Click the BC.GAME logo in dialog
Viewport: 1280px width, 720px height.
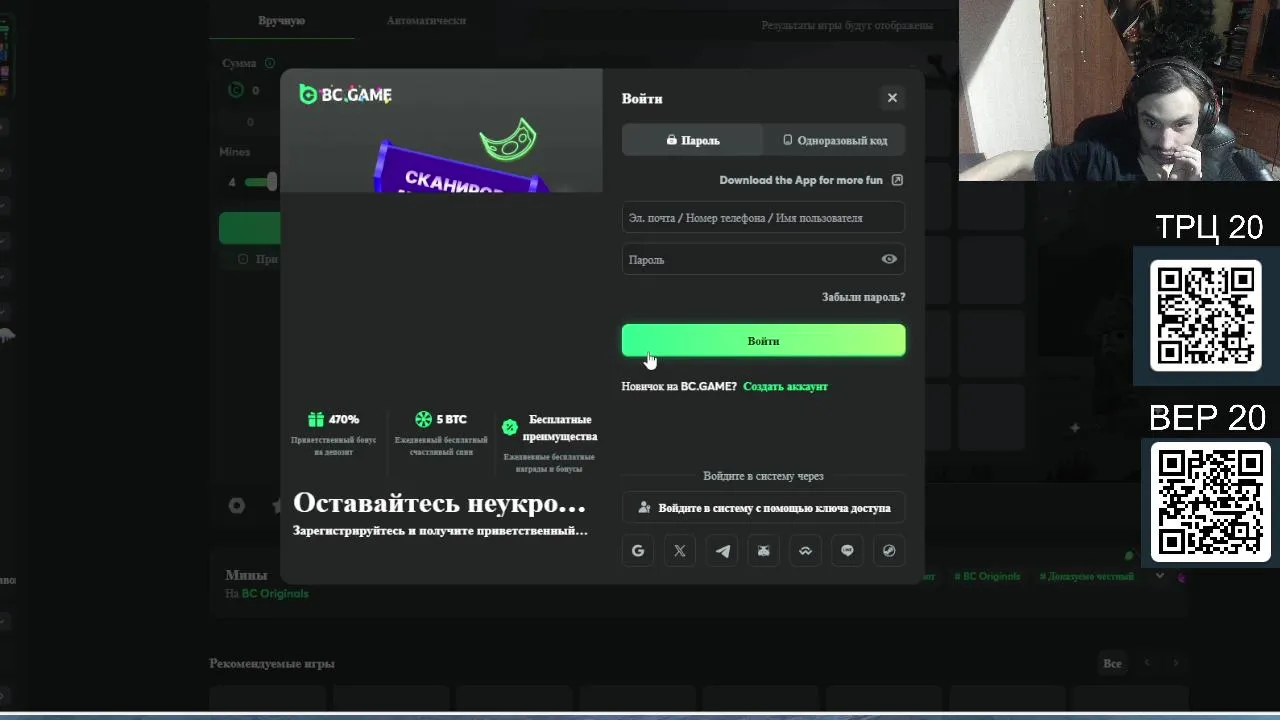point(345,94)
